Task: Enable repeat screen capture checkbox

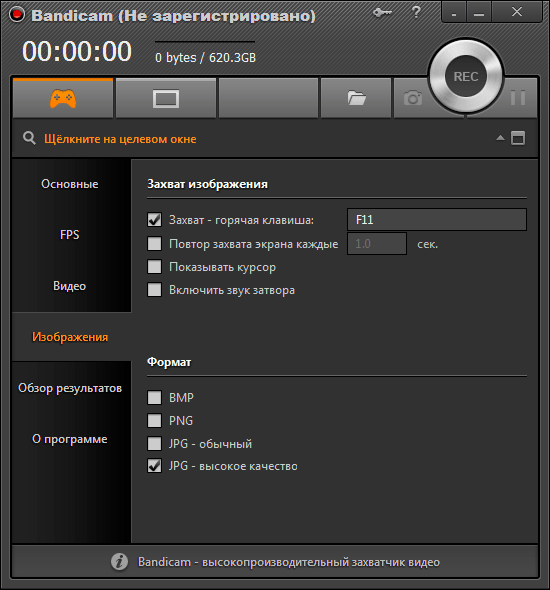Action: (x=154, y=243)
